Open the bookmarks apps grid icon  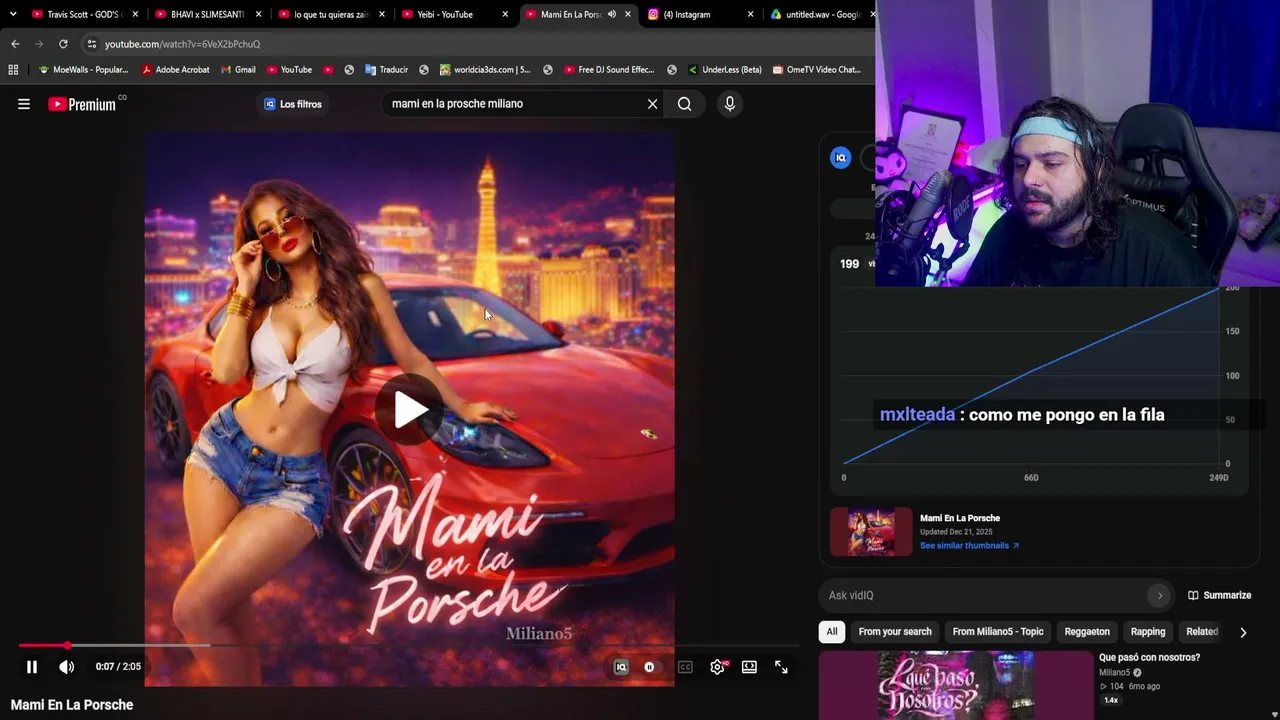pyautogui.click(x=13, y=70)
